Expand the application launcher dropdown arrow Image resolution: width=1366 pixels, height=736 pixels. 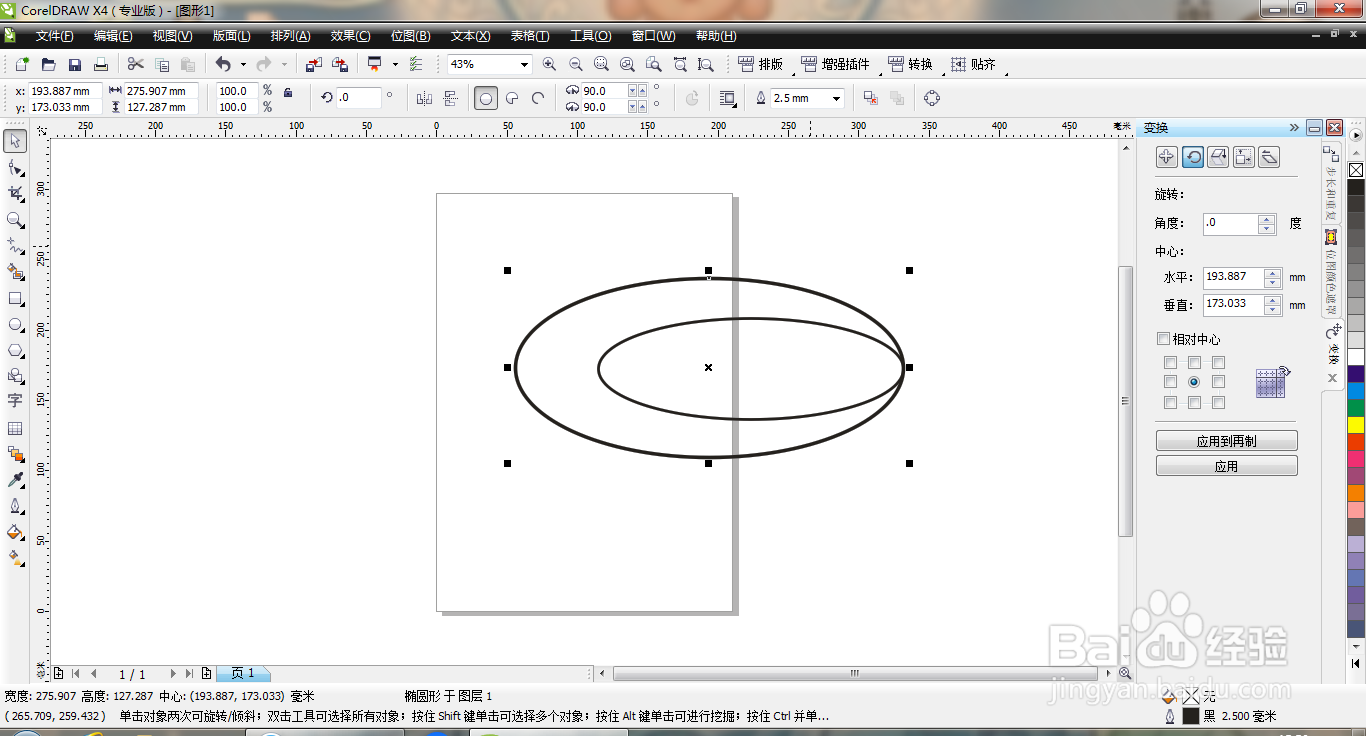coord(395,65)
